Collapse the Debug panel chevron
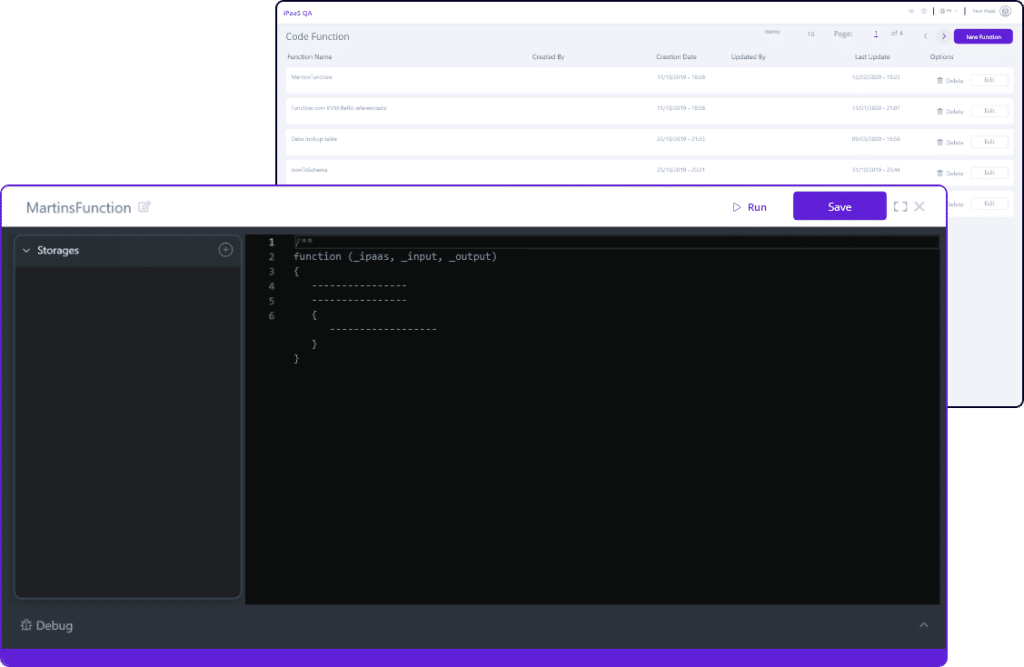The height and width of the screenshot is (667, 1024). point(923,624)
